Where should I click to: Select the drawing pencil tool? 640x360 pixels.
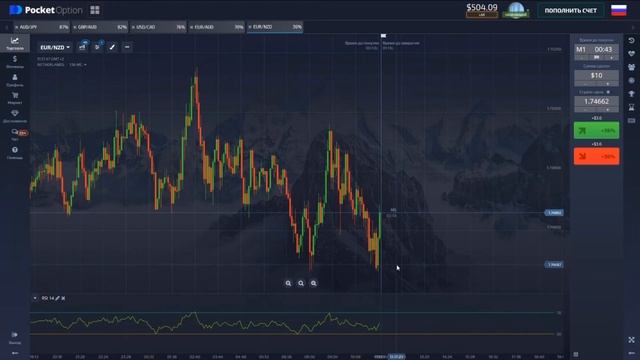(112, 47)
